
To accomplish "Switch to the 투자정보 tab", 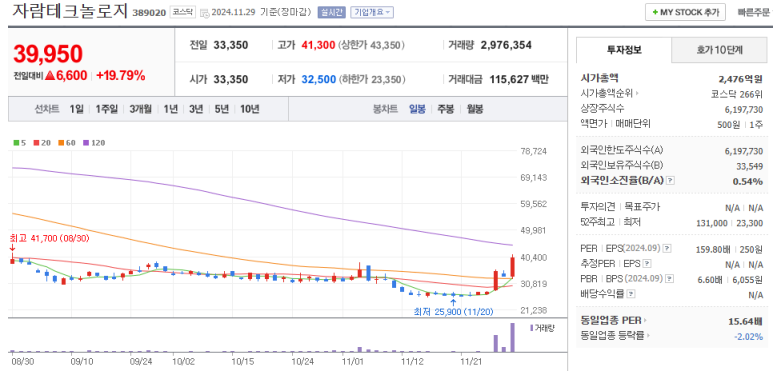I will [x=624, y=50].
